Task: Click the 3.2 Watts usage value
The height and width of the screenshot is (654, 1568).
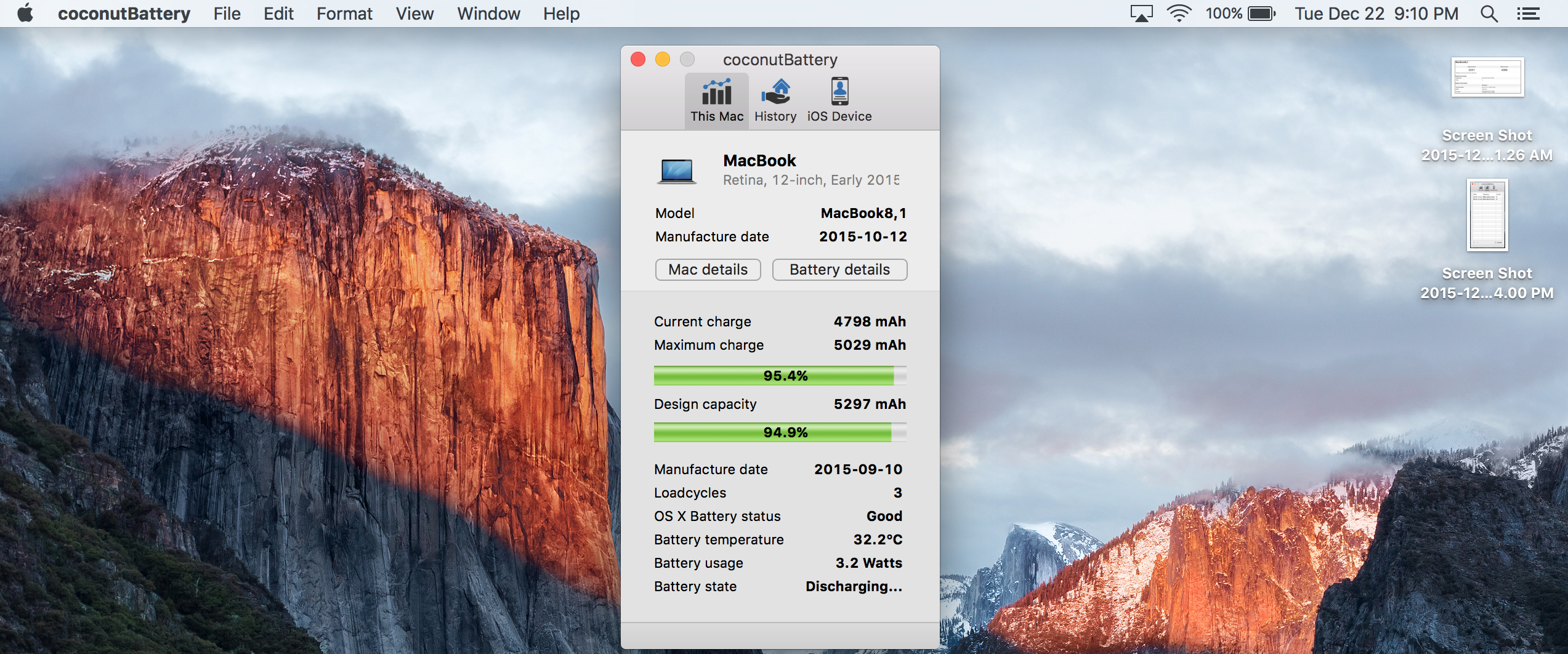Action: pyautogui.click(x=869, y=563)
